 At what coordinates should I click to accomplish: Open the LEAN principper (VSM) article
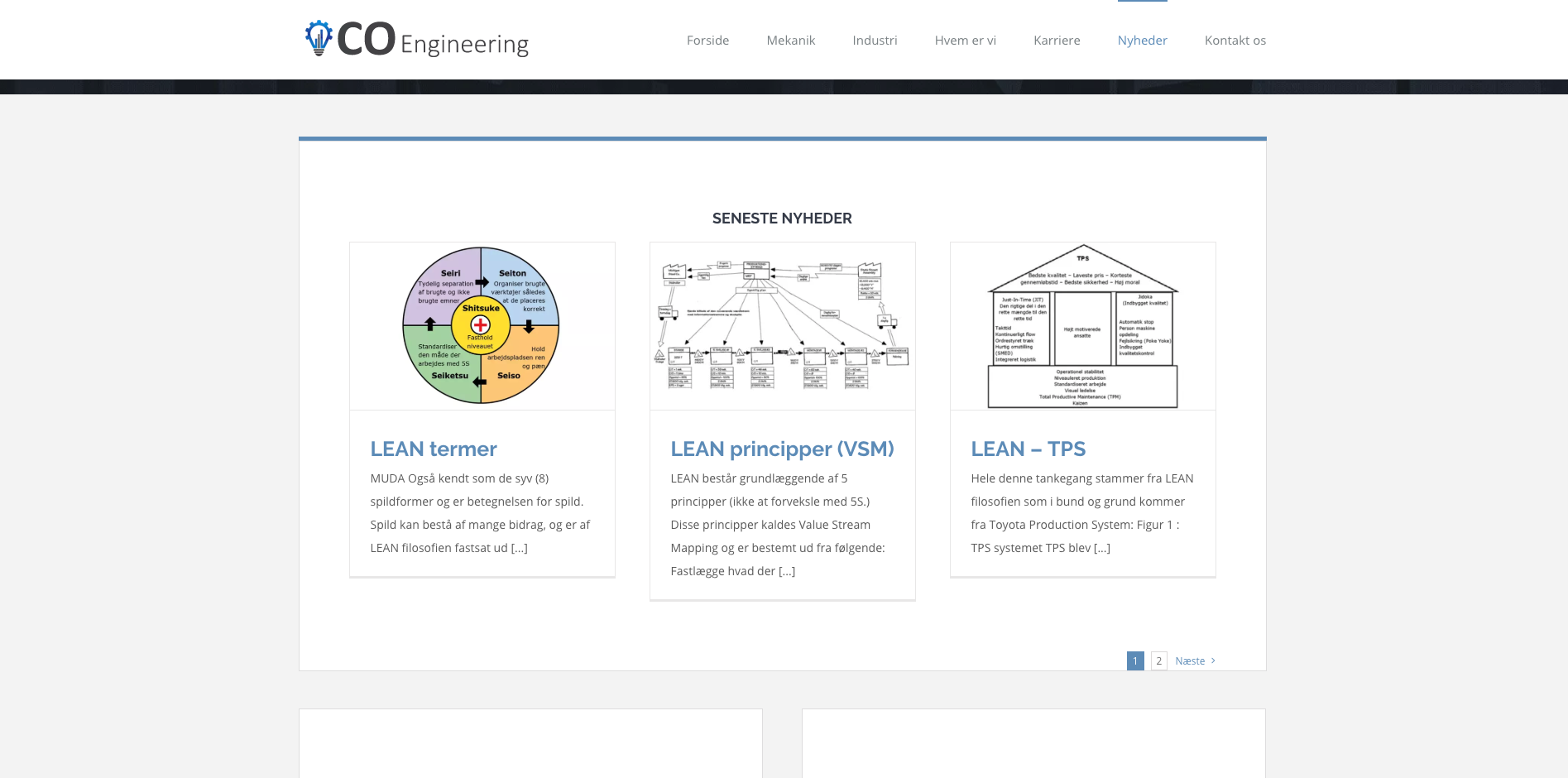(782, 449)
